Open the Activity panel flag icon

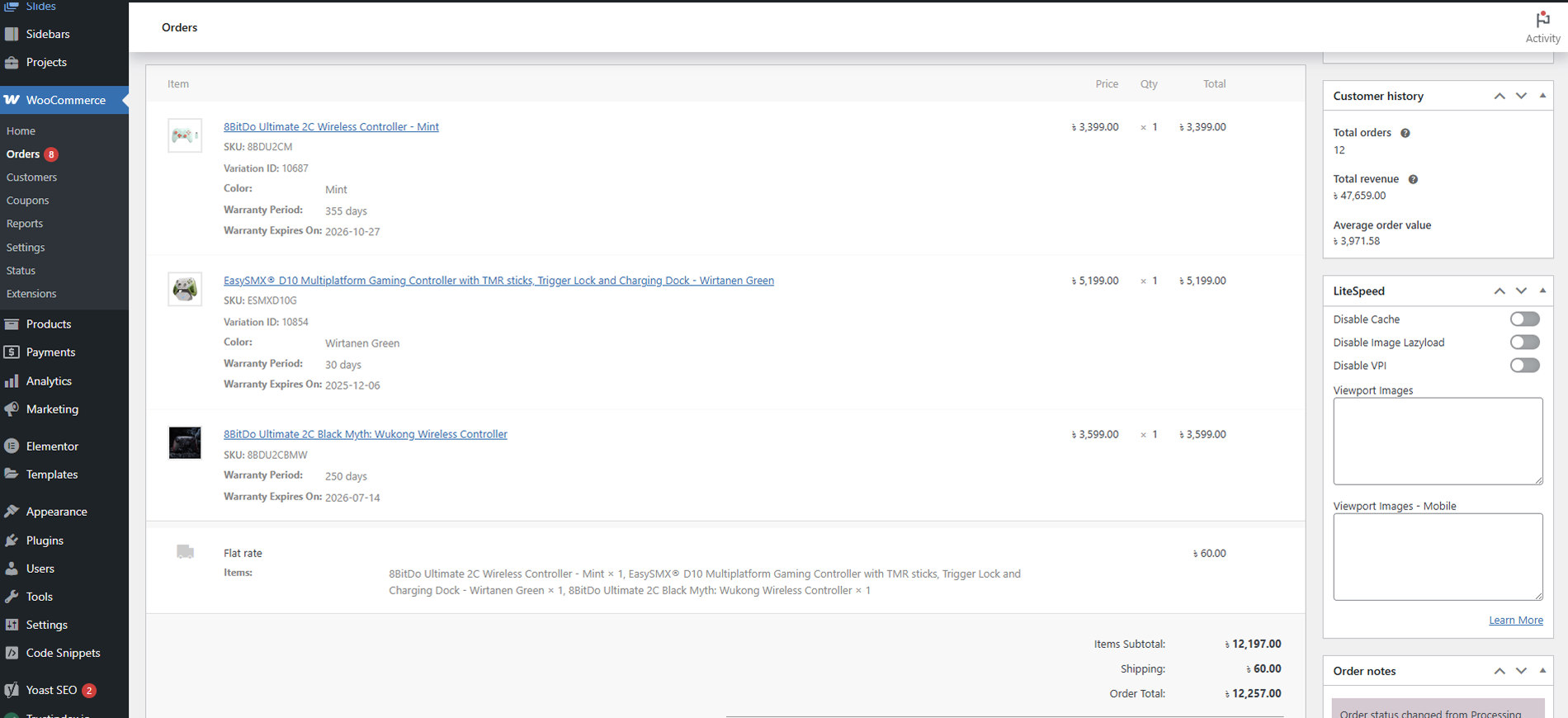coord(1542,19)
